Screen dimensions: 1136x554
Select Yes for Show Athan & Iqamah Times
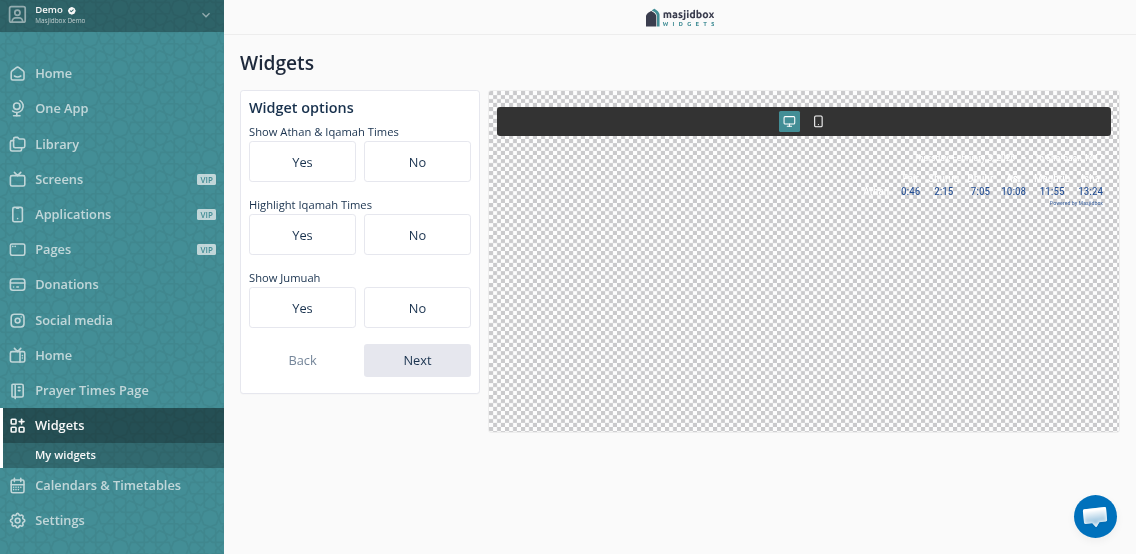302,161
